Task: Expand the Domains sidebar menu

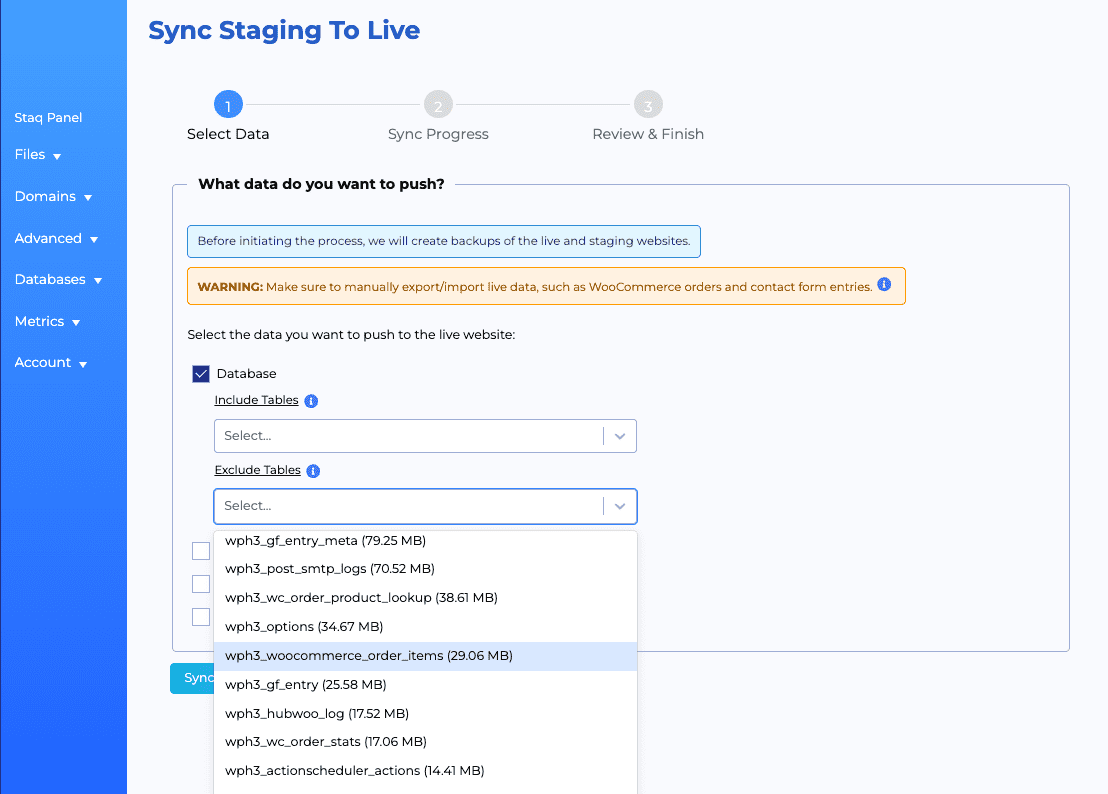Action: click(x=45, y=196)
